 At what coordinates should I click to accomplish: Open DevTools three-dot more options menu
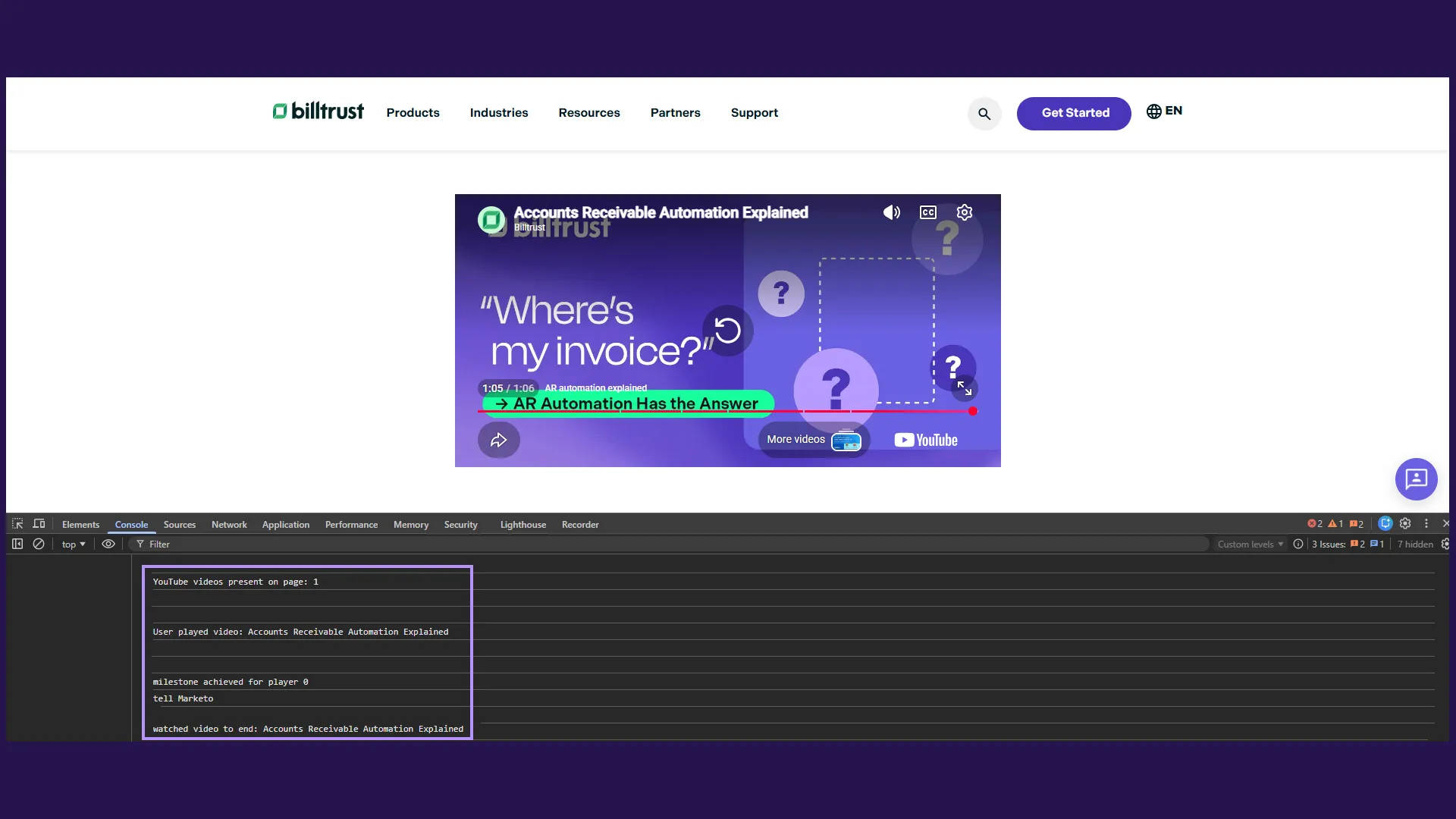[x=1426, y=523]
